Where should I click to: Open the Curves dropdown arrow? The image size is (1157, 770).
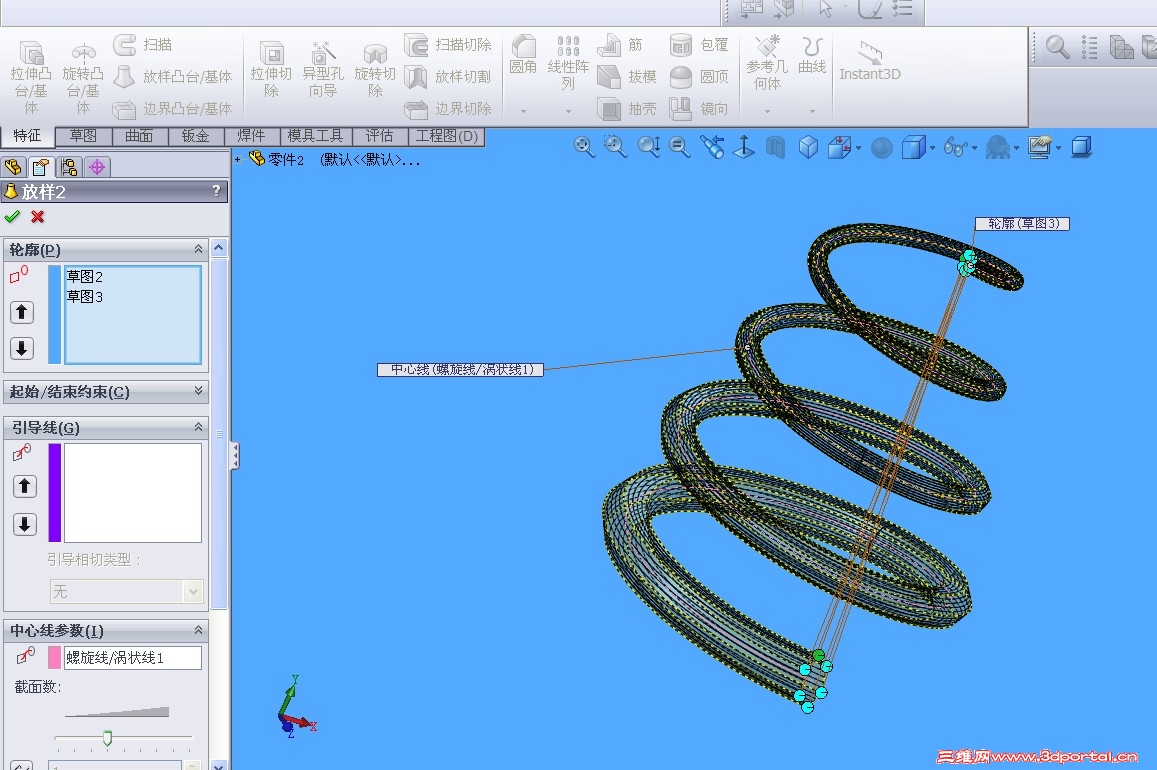(x=812, y=111)
